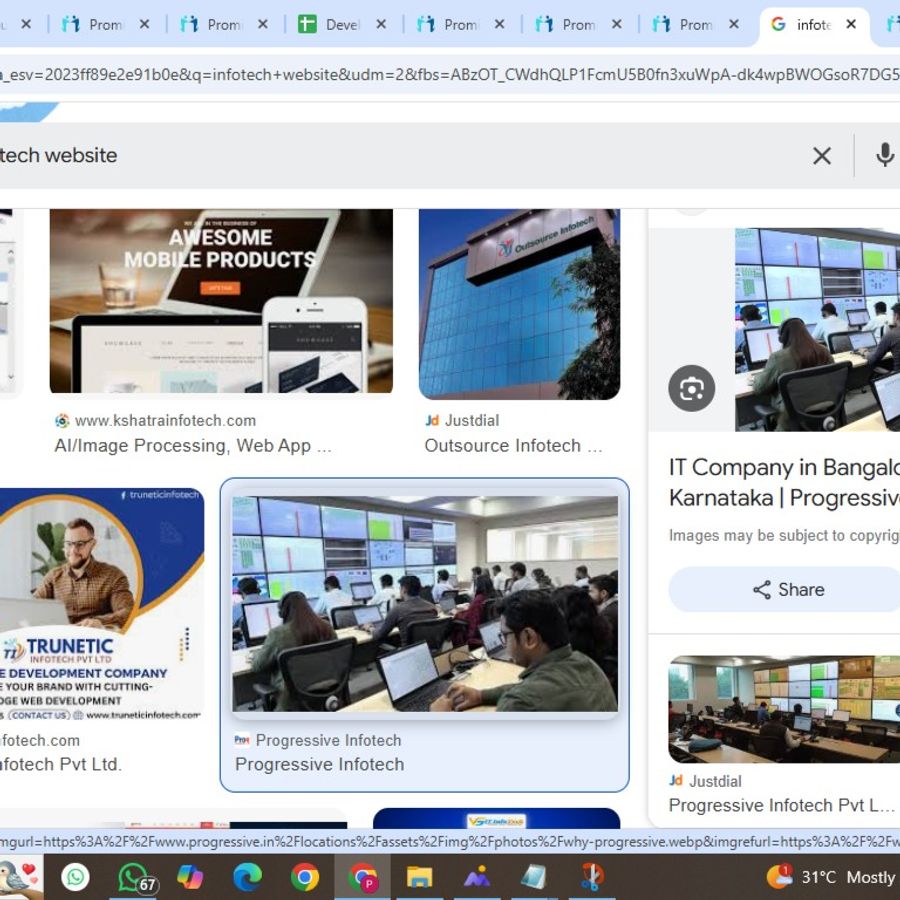
Task: Open the 'Progressive Infotech Pvt L...' related result
Action: coord(781,805)
